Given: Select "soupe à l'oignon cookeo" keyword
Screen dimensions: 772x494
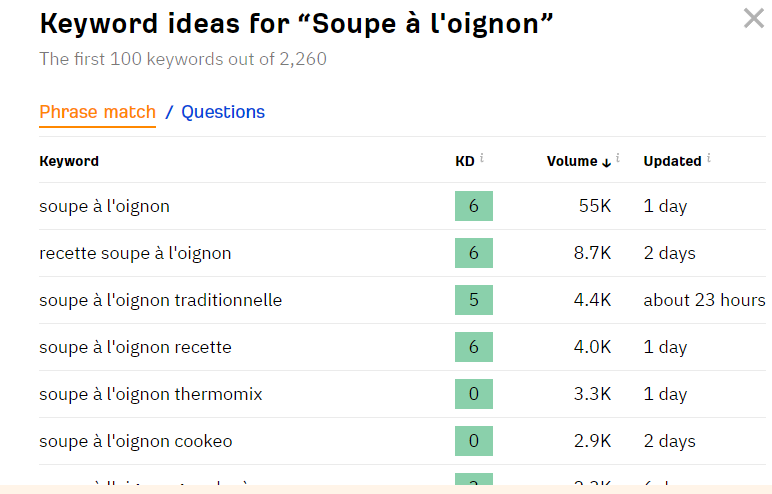Looking at the screenshot, I should (135, 442).
